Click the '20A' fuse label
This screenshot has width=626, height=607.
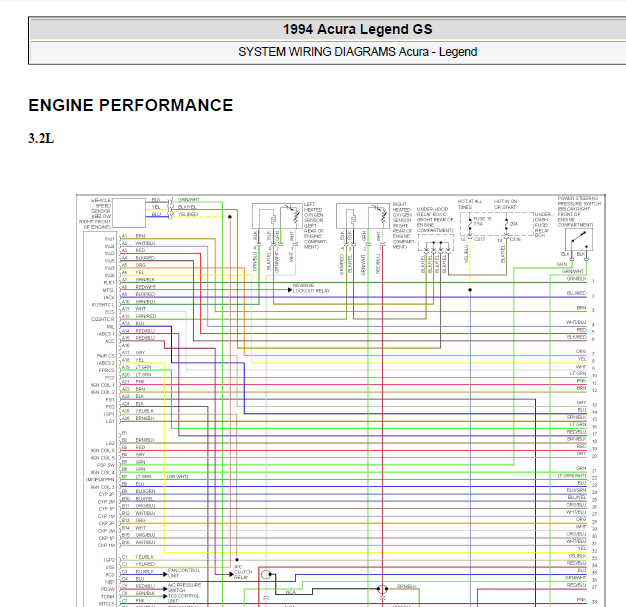coord(514,224)
